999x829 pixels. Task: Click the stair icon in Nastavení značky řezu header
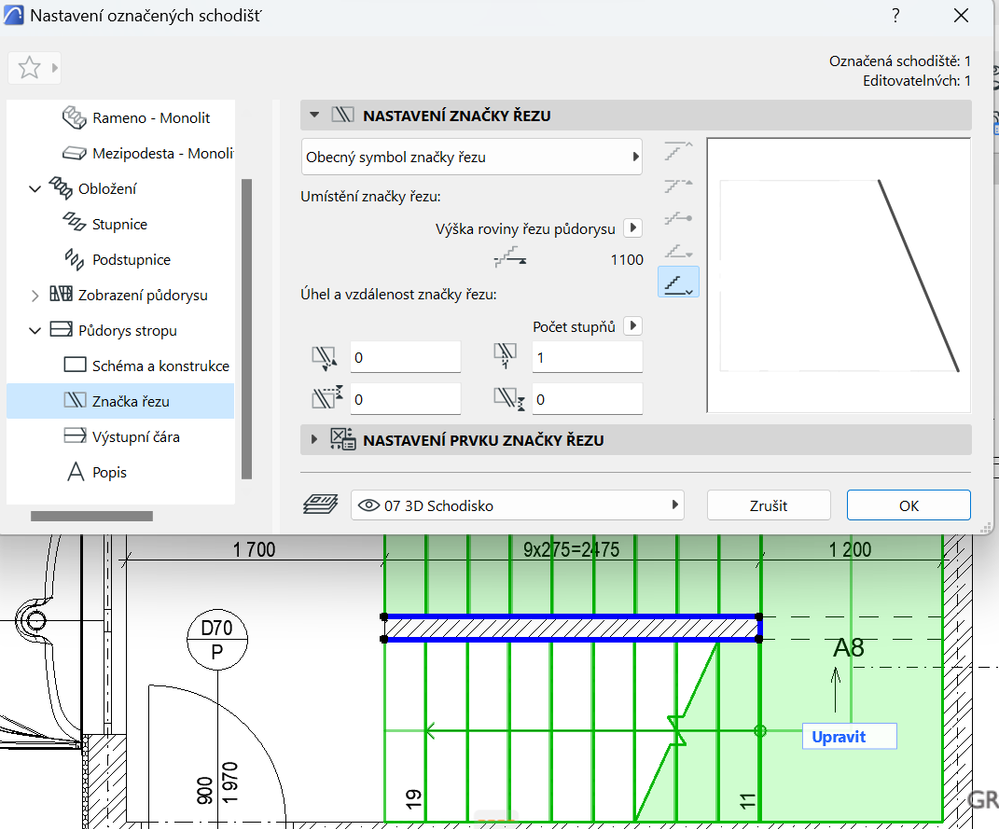click(343, 115)
